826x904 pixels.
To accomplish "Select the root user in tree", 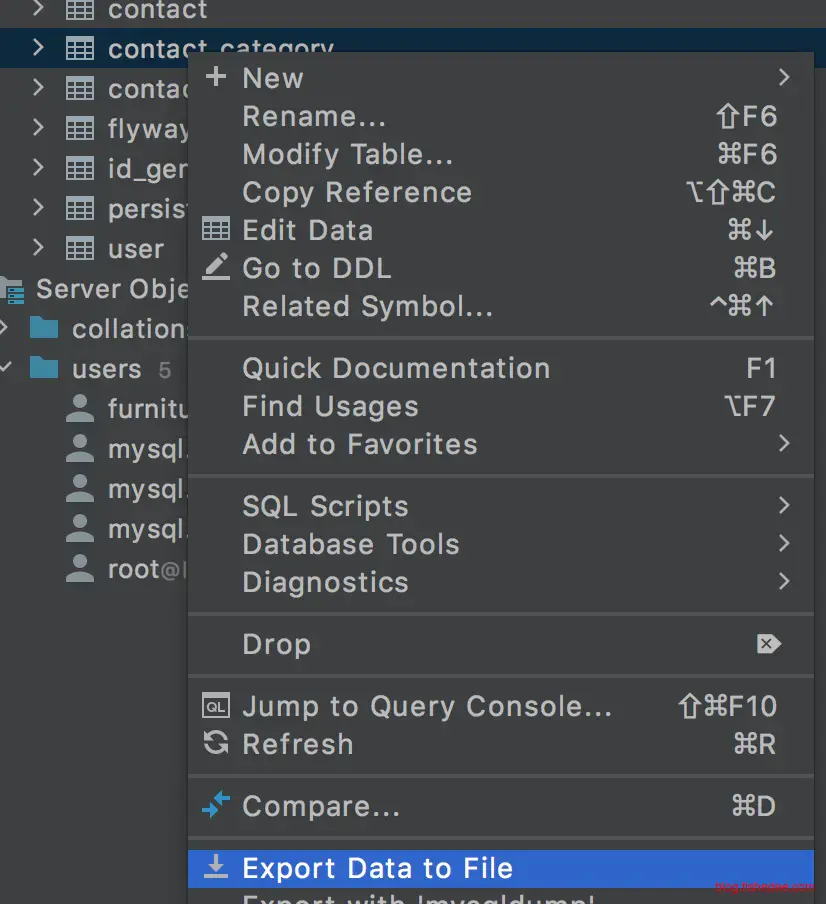I will pyautogui.click(x=130, y=569).
